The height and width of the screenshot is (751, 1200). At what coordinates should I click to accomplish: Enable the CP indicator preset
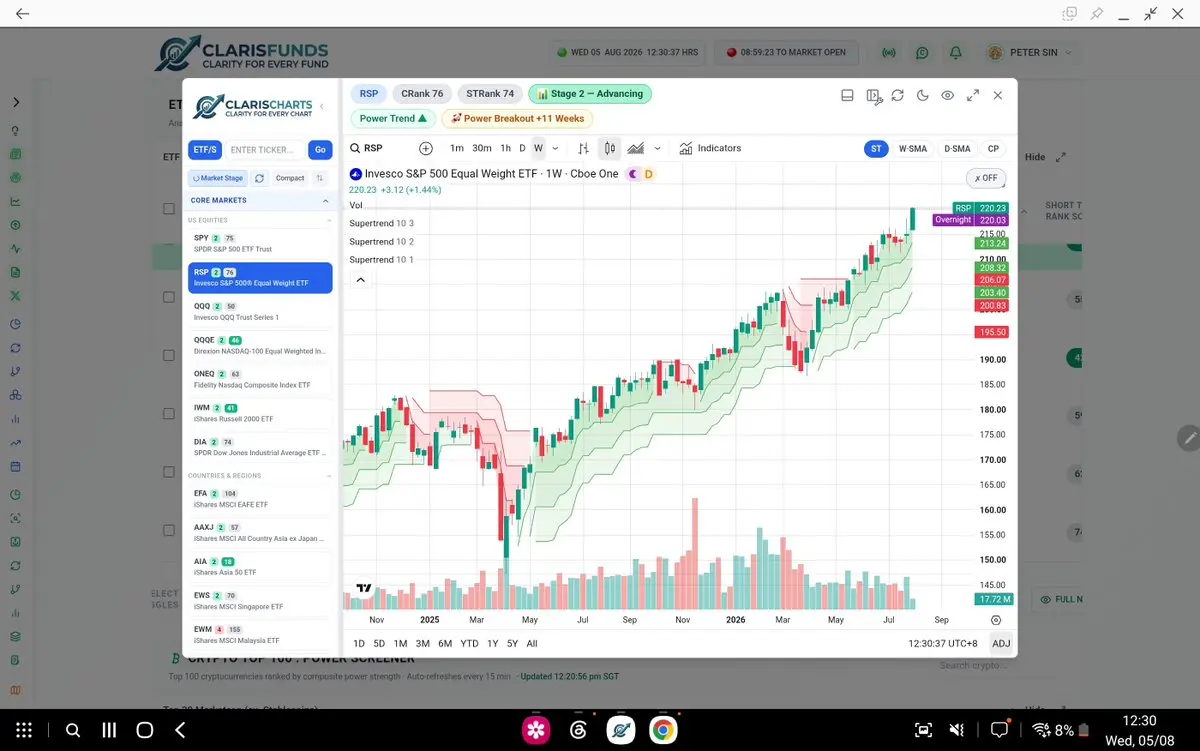(993, 149)
